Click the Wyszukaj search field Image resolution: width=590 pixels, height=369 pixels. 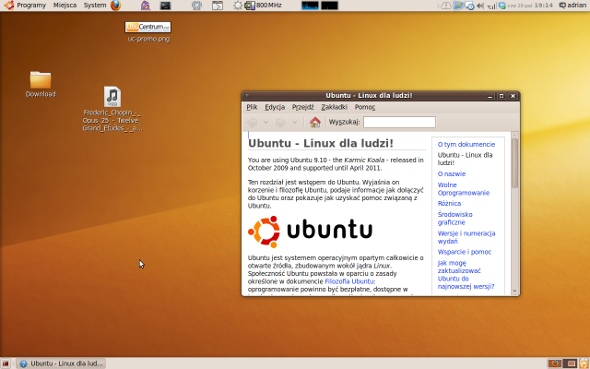pyautogui.click(x=399, y=122)
